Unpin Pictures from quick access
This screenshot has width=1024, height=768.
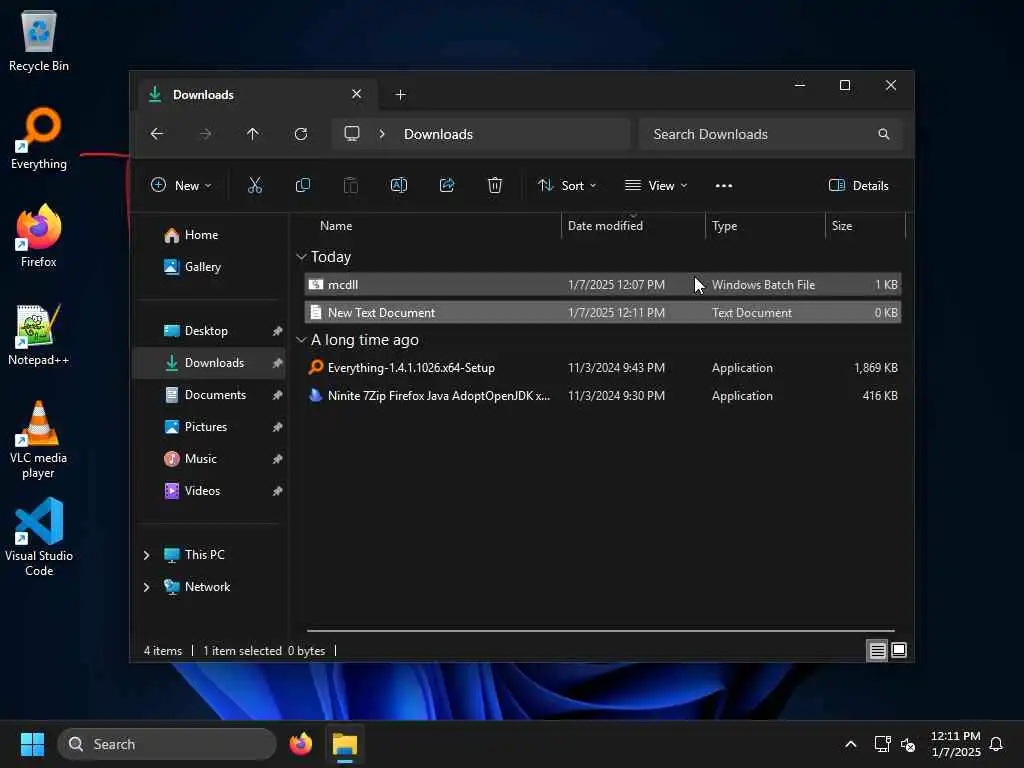coord(278,427)
